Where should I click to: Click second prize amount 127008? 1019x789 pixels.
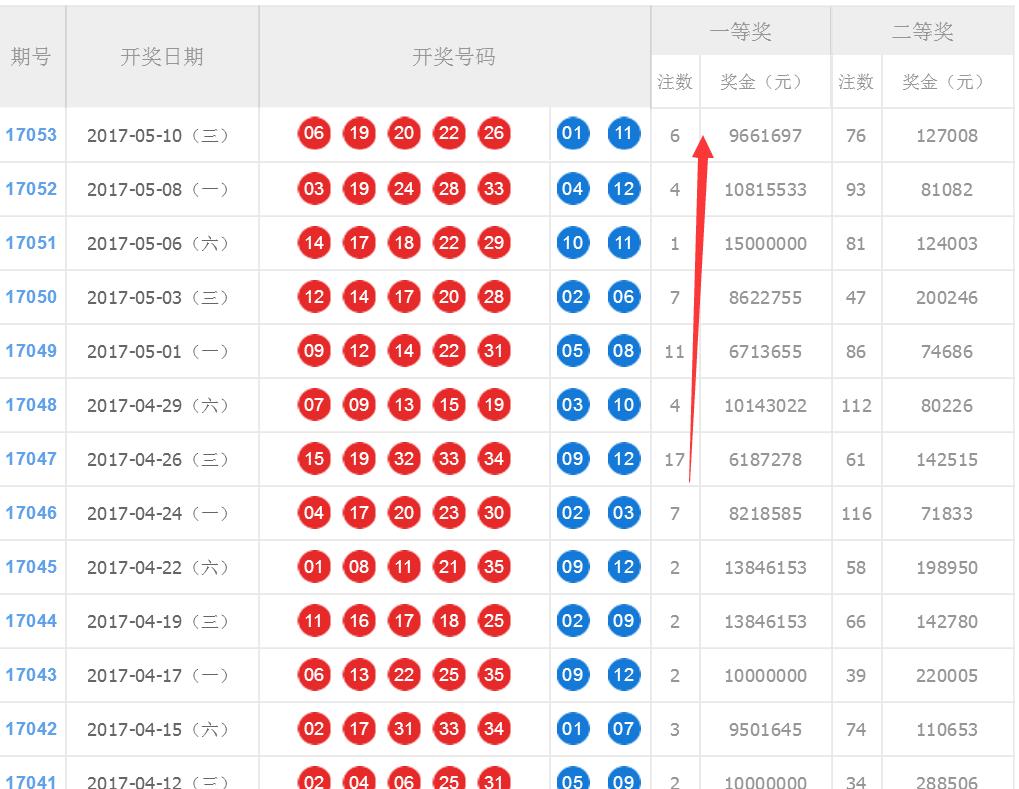click(x=947, y=135)
